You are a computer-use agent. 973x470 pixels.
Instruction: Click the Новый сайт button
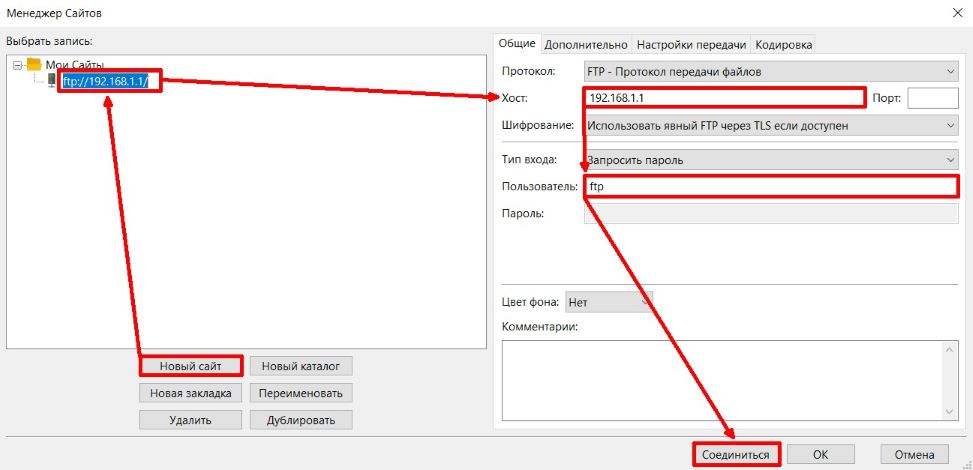[x=191, y=366]
